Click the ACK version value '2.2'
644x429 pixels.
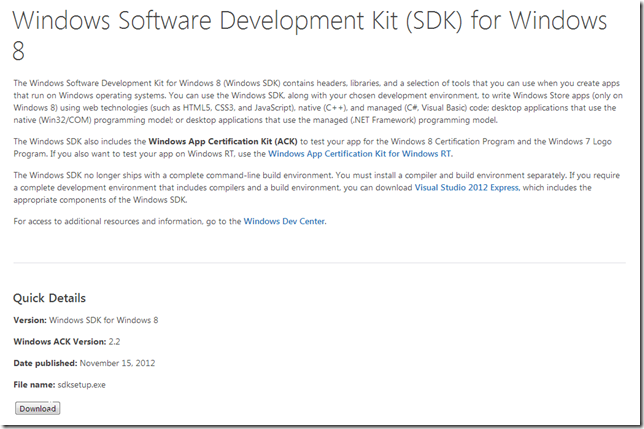coord(114,342)
